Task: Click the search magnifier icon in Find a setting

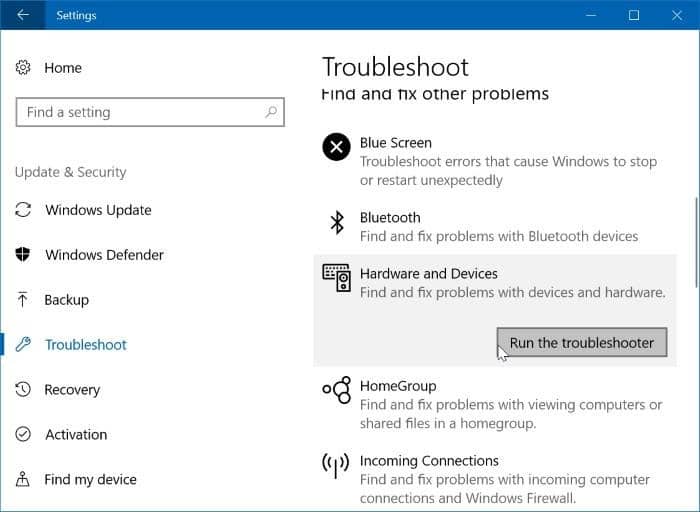Action: point(271,112)
